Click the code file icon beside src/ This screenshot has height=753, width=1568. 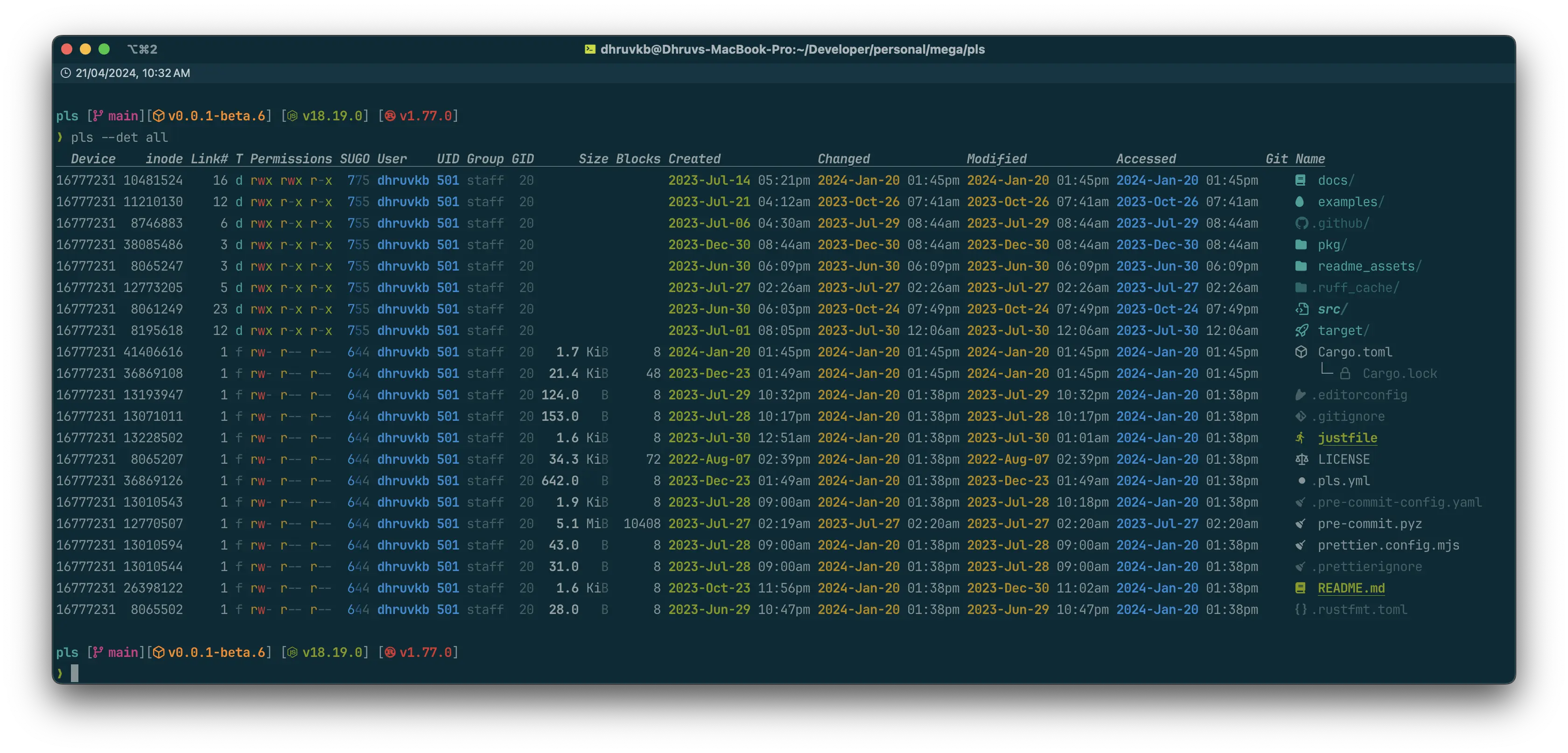1302,309
